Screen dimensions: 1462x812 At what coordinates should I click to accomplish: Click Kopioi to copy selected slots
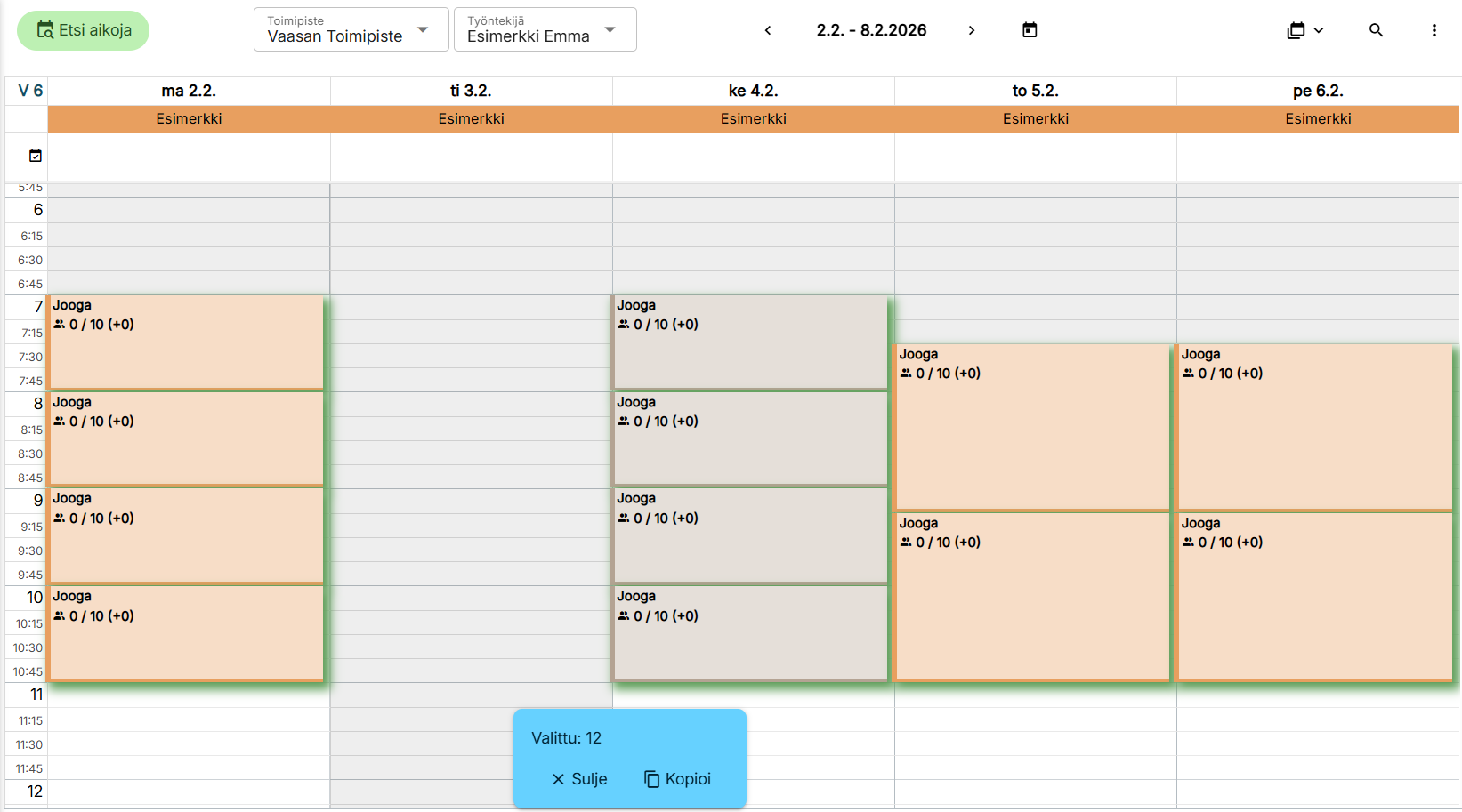(x=677, y=779)
